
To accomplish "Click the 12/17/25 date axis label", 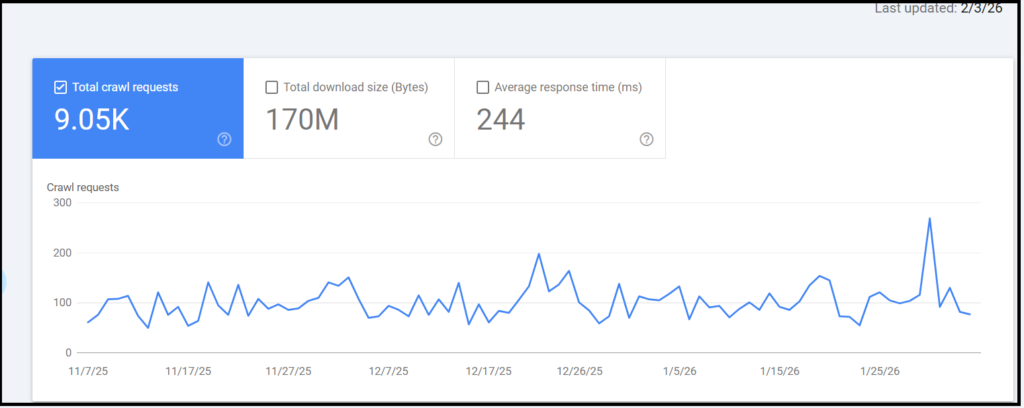I will 488,371.
